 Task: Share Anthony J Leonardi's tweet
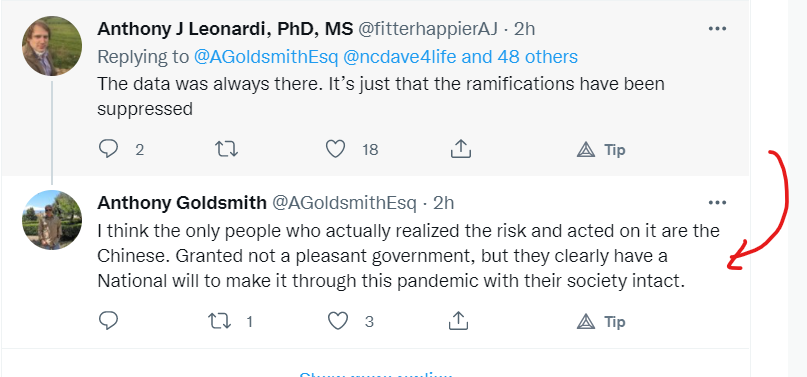point(461,149)
